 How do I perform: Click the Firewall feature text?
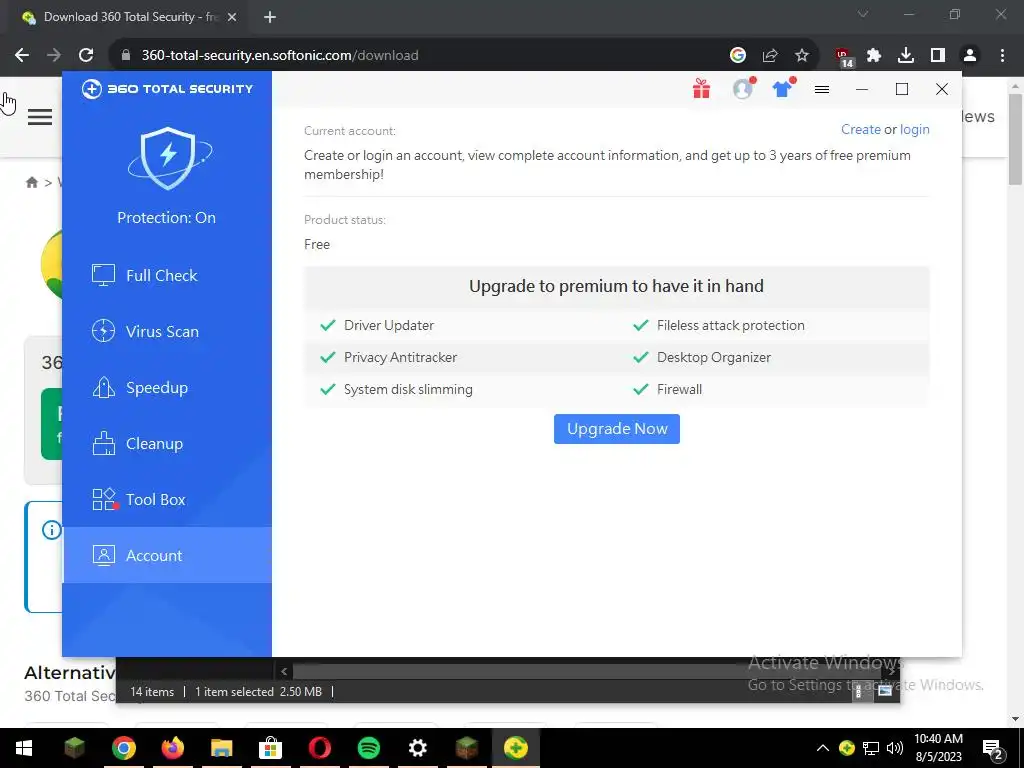pos(679,389)
